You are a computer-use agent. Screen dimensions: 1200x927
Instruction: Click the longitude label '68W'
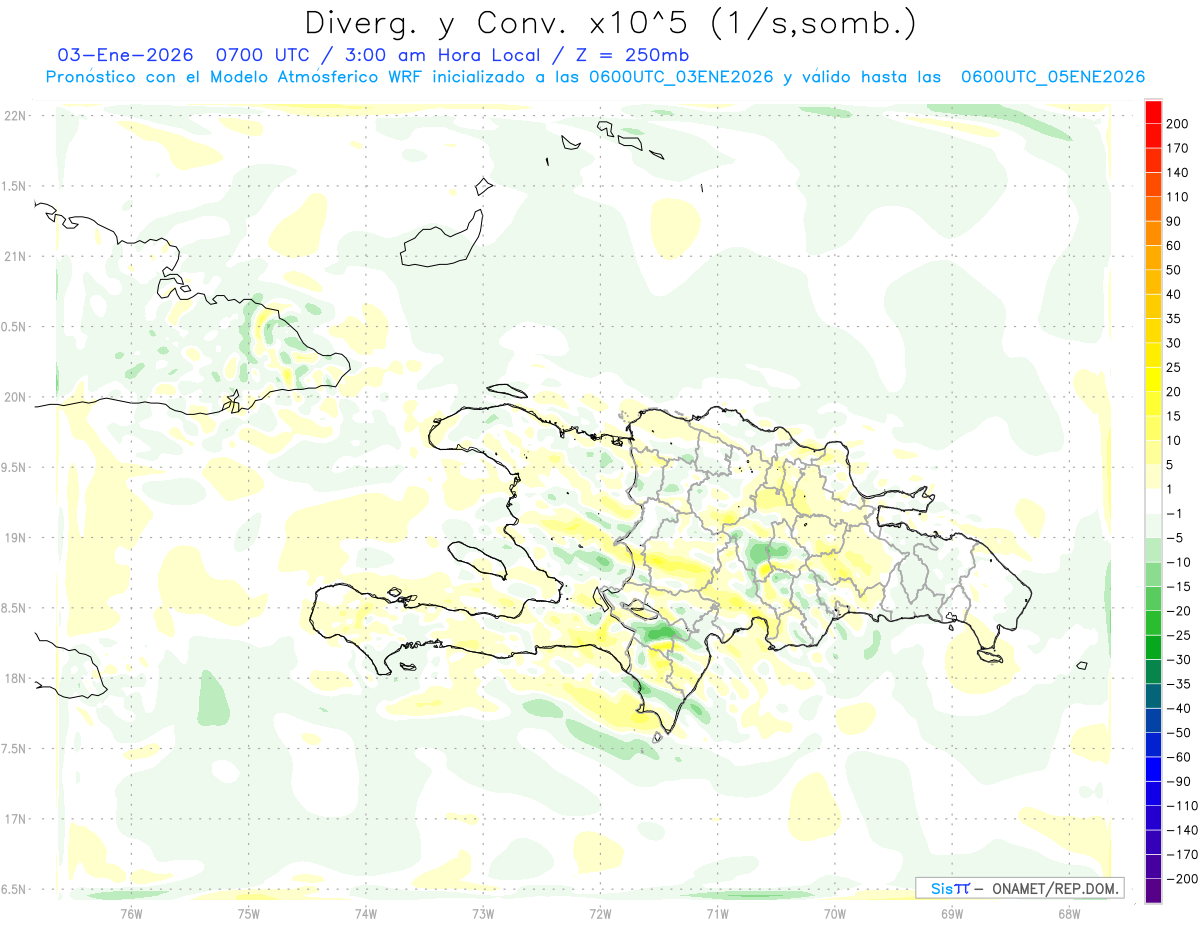(1069, 912)
